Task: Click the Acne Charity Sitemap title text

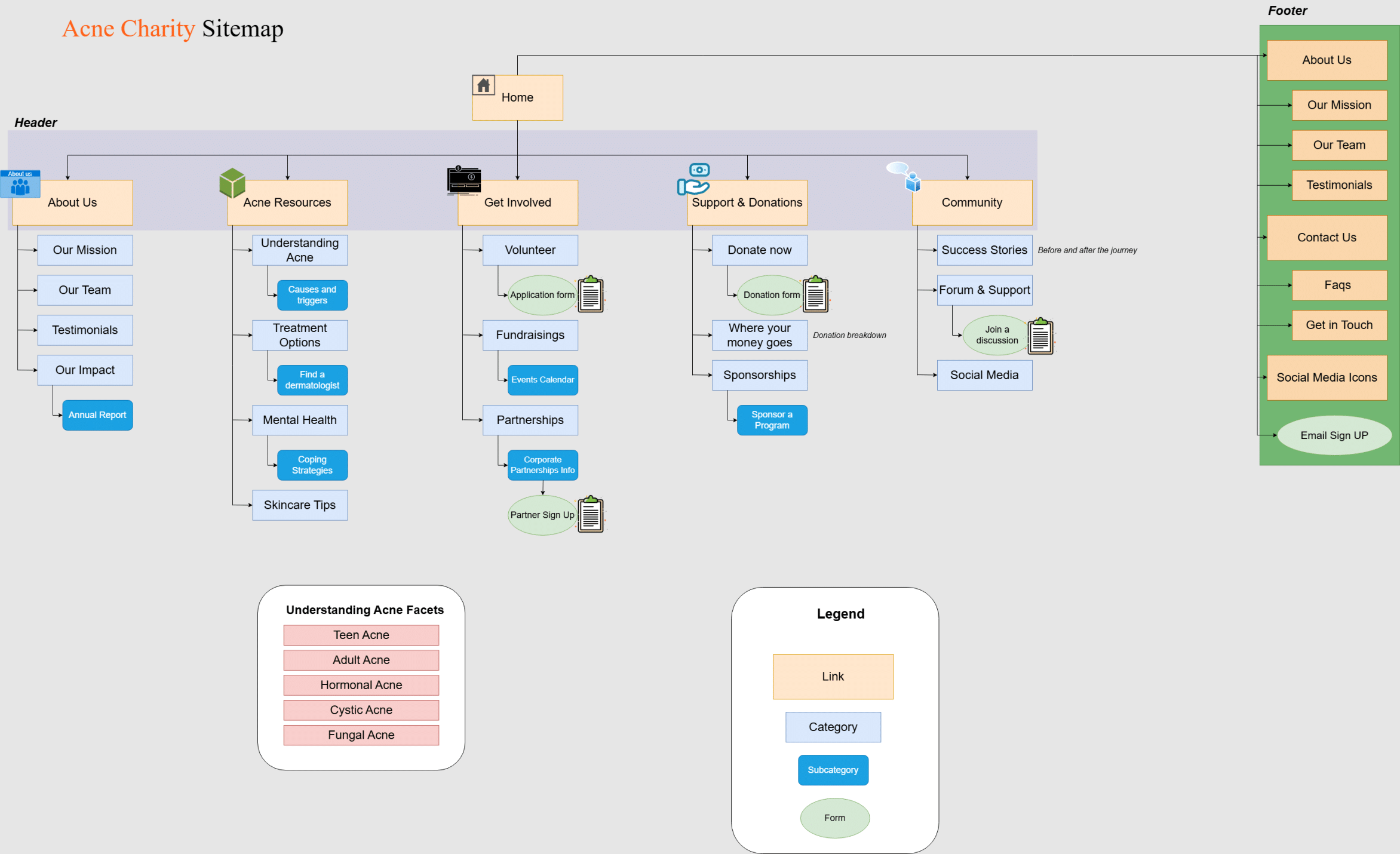Action: coord(173,29)
